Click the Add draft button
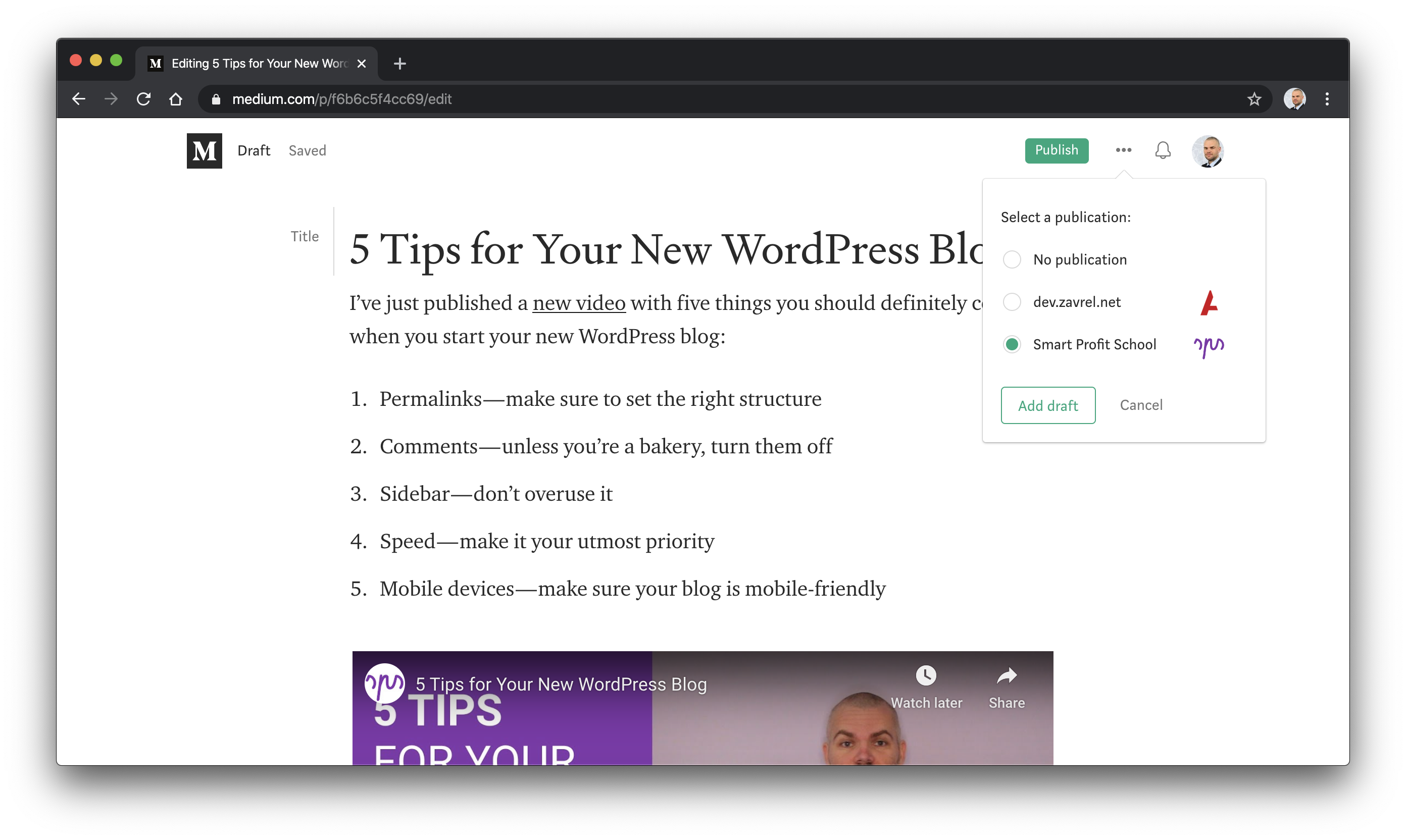Image resolution: width=1406 pixels, height=840 pixels. click(x=1047, y=405)
